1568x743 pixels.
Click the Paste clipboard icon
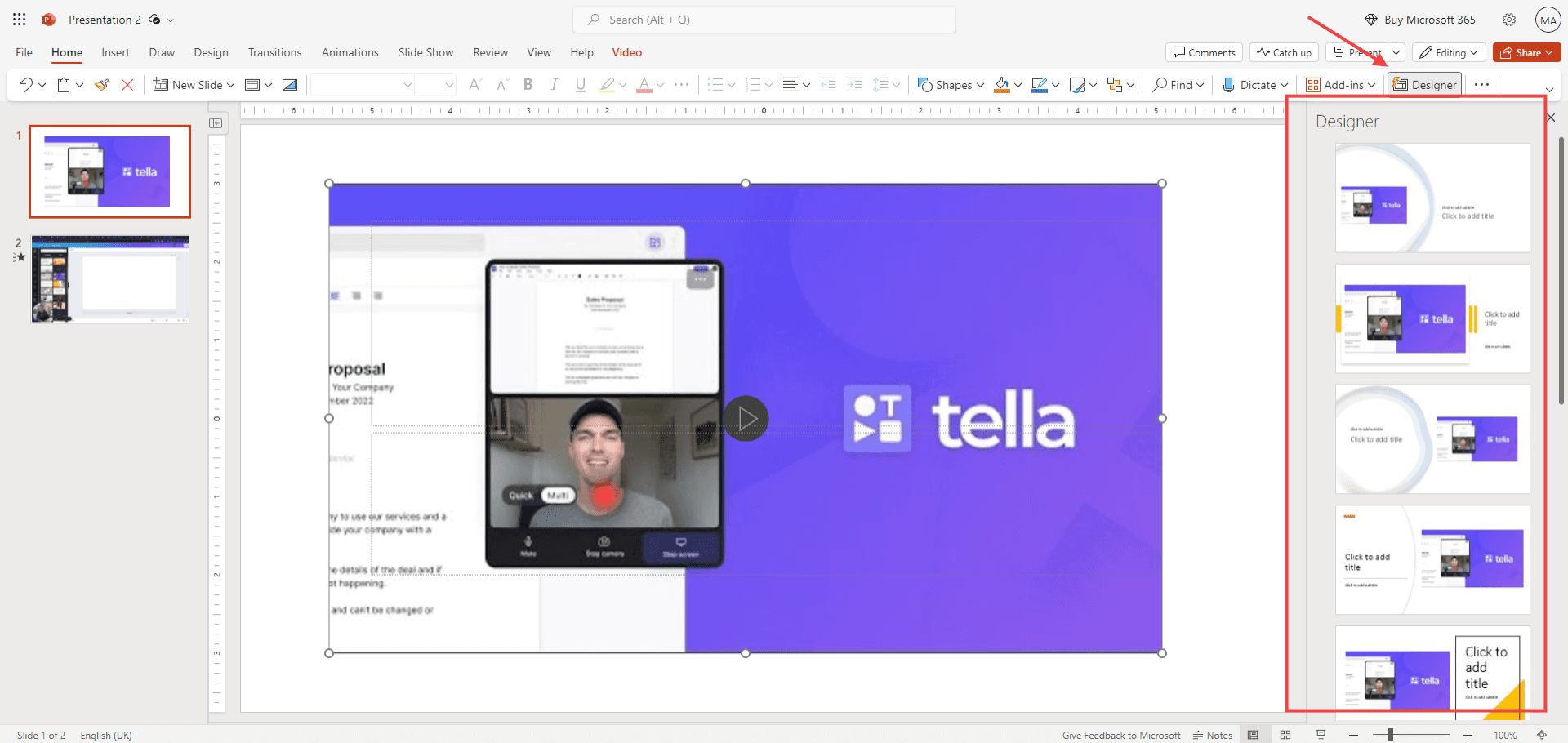[x=64, y=84]
